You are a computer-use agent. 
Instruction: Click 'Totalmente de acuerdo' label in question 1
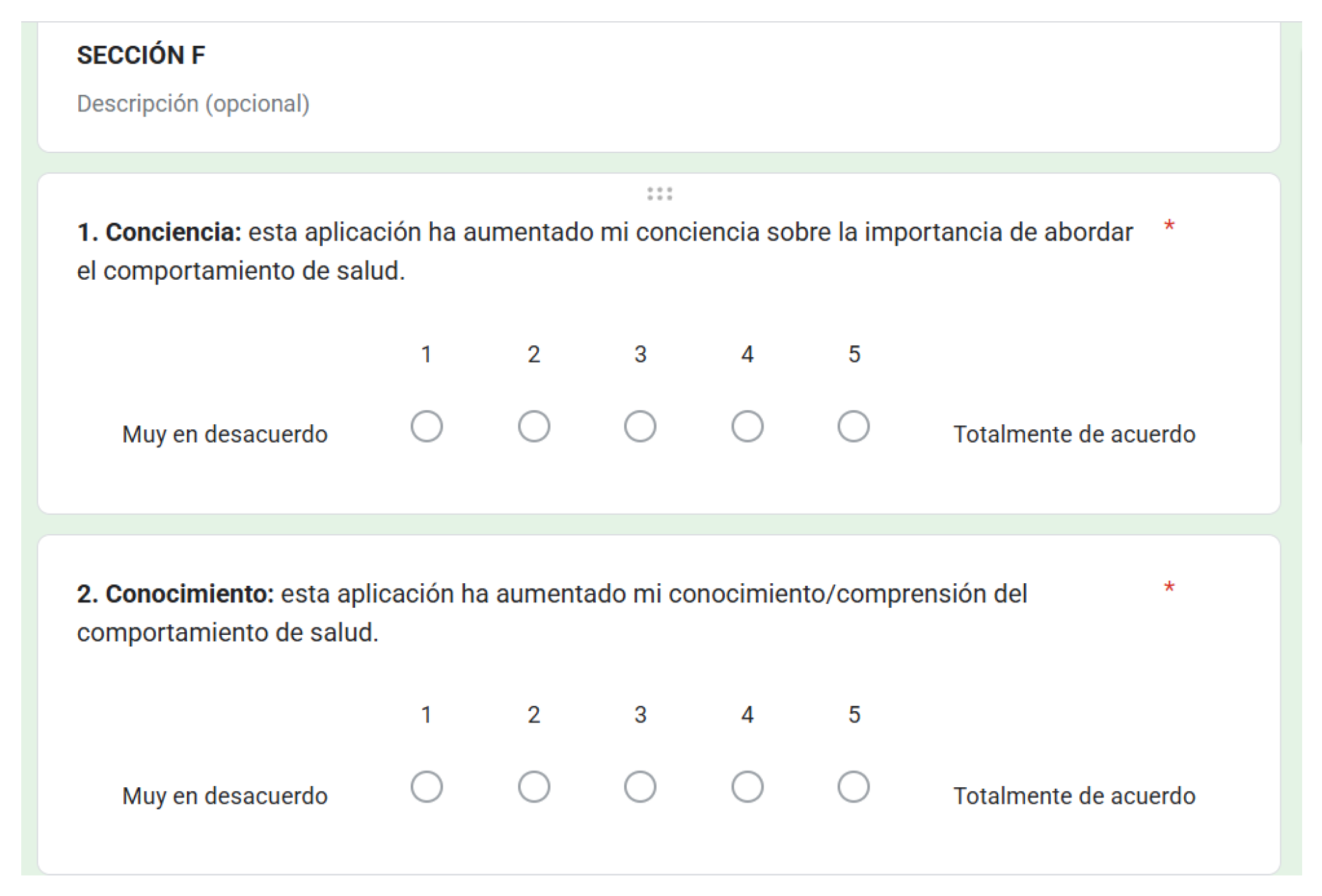[x=1074, y=435]
